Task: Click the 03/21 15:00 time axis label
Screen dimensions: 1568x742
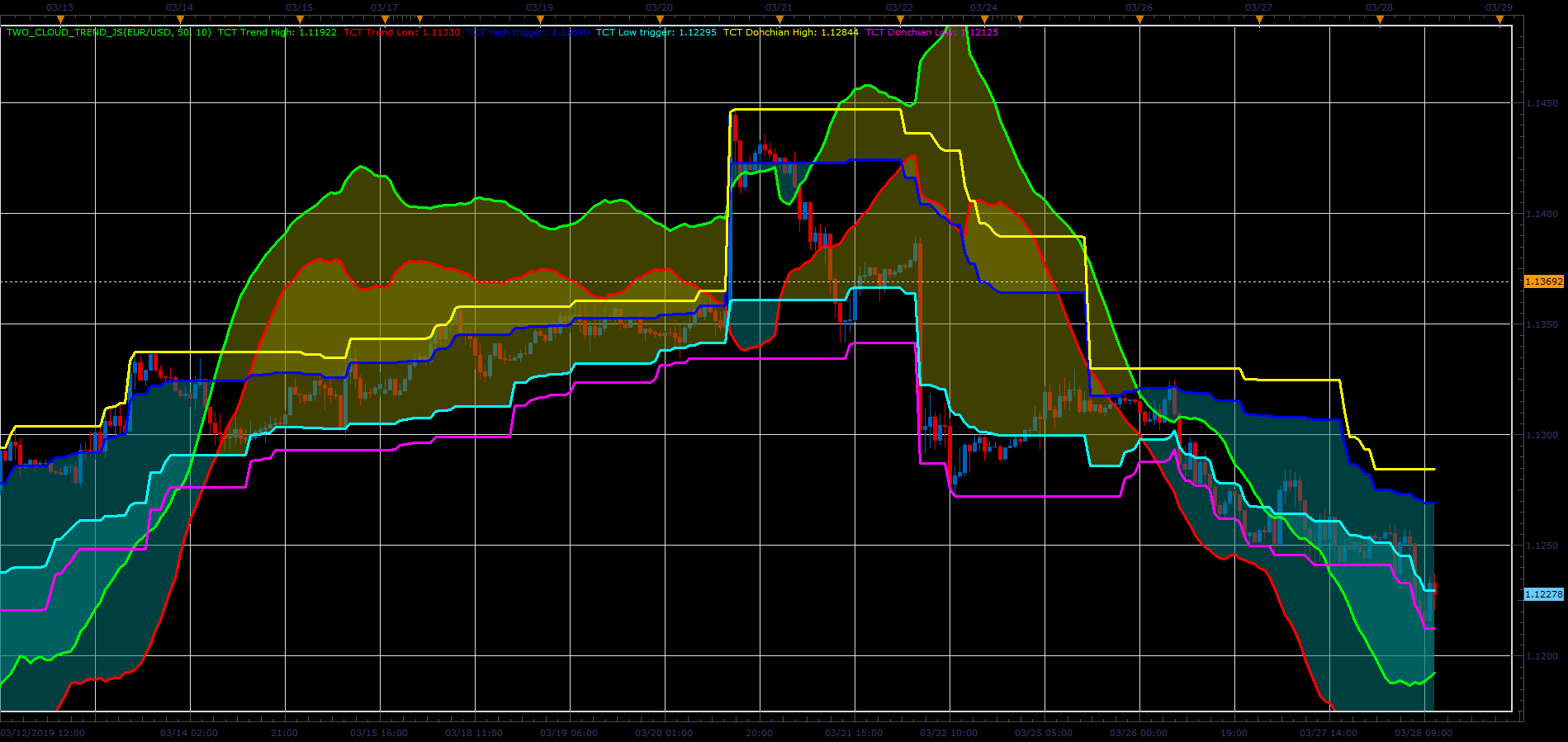Action: (x=854, y=733)
